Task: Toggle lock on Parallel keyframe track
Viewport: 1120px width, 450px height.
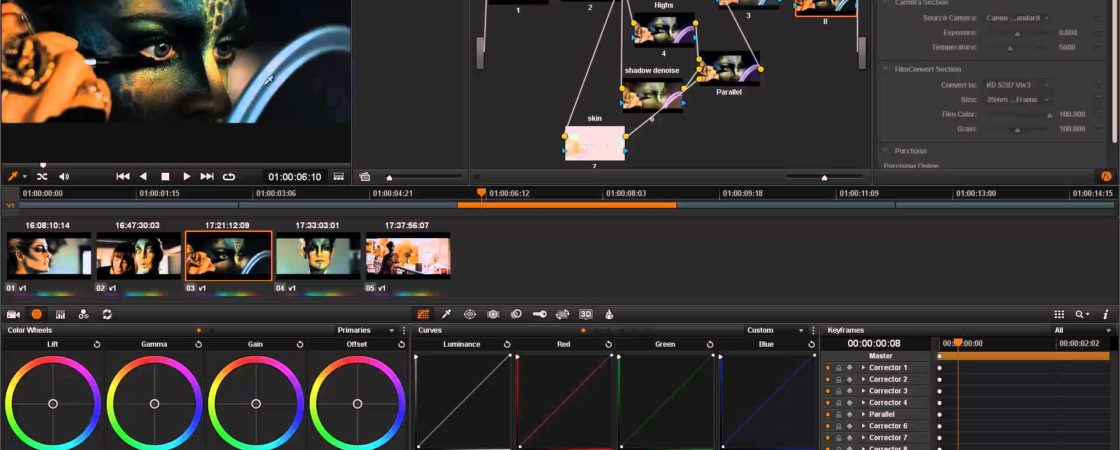Action: (x=839, y=414)
